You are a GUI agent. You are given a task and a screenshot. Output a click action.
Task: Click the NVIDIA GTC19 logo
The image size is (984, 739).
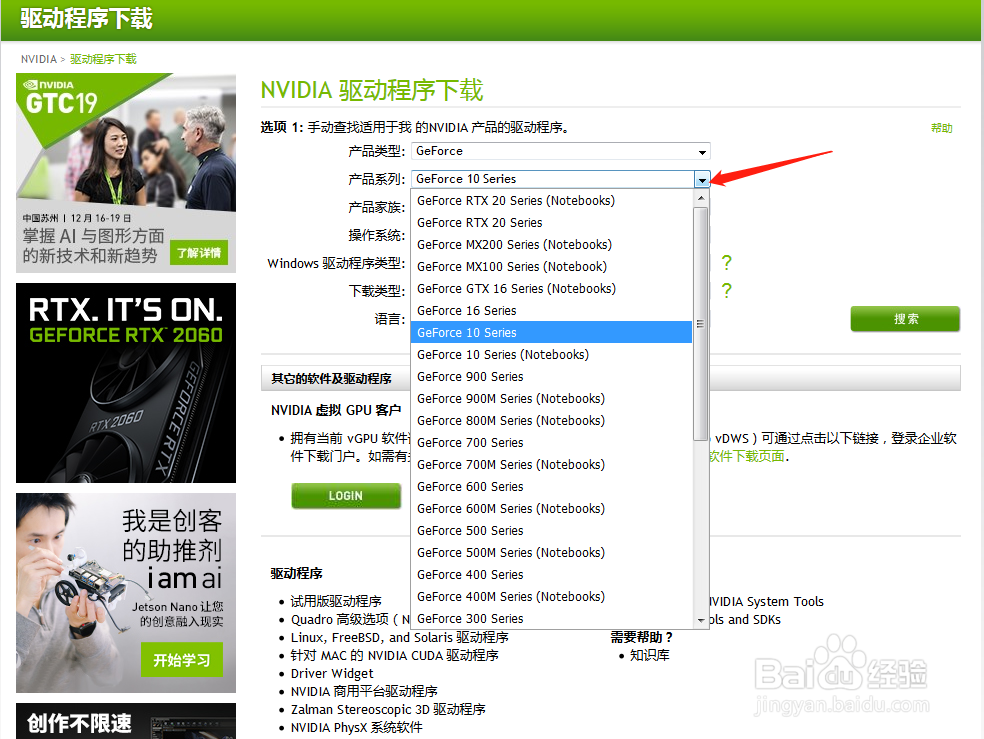(x=61, y=98)
